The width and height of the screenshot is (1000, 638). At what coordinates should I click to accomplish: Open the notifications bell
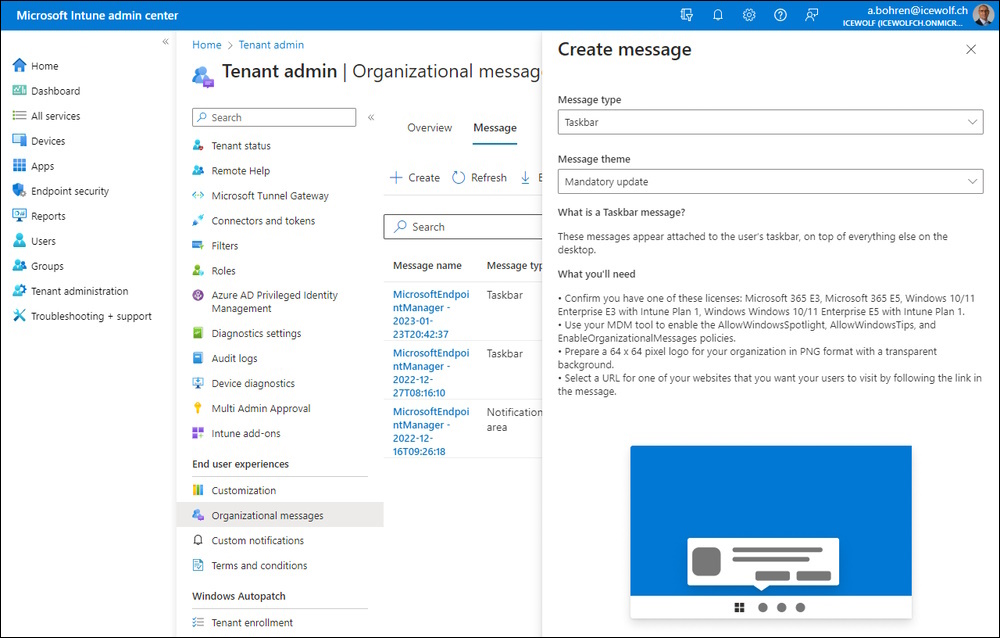click(x=717, y=15)
